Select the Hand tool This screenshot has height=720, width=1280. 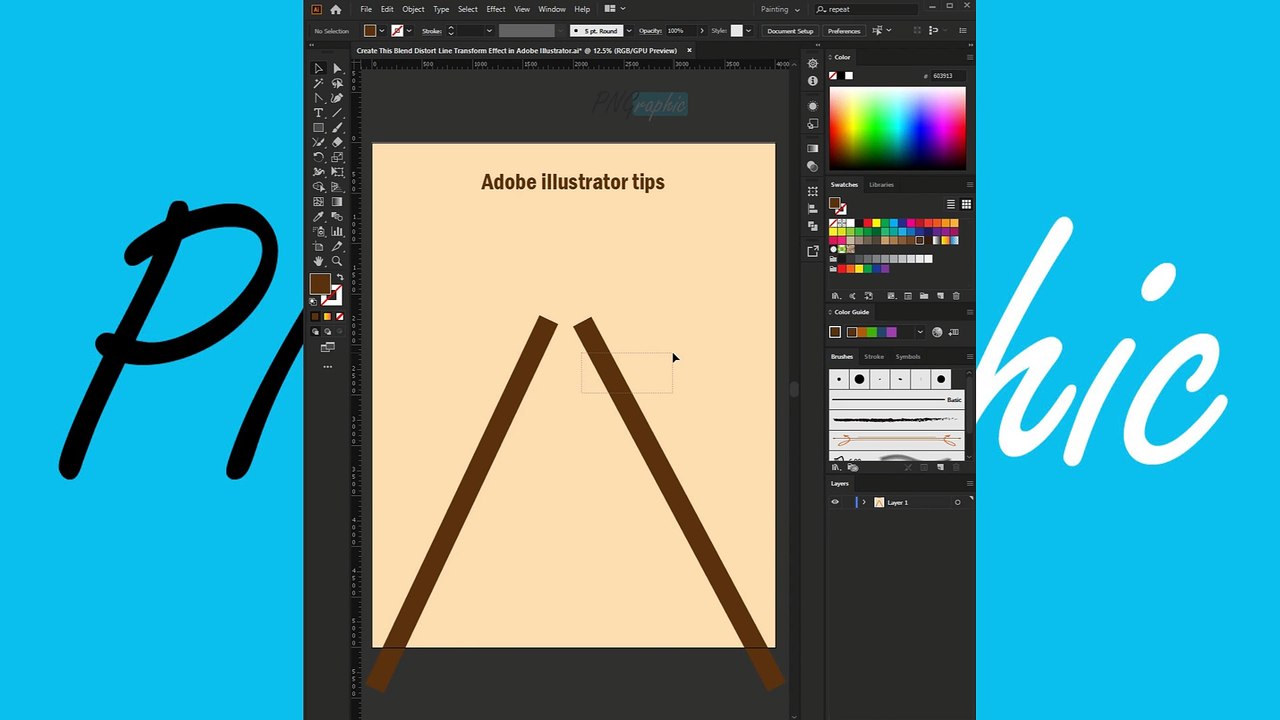pos(318,261)
